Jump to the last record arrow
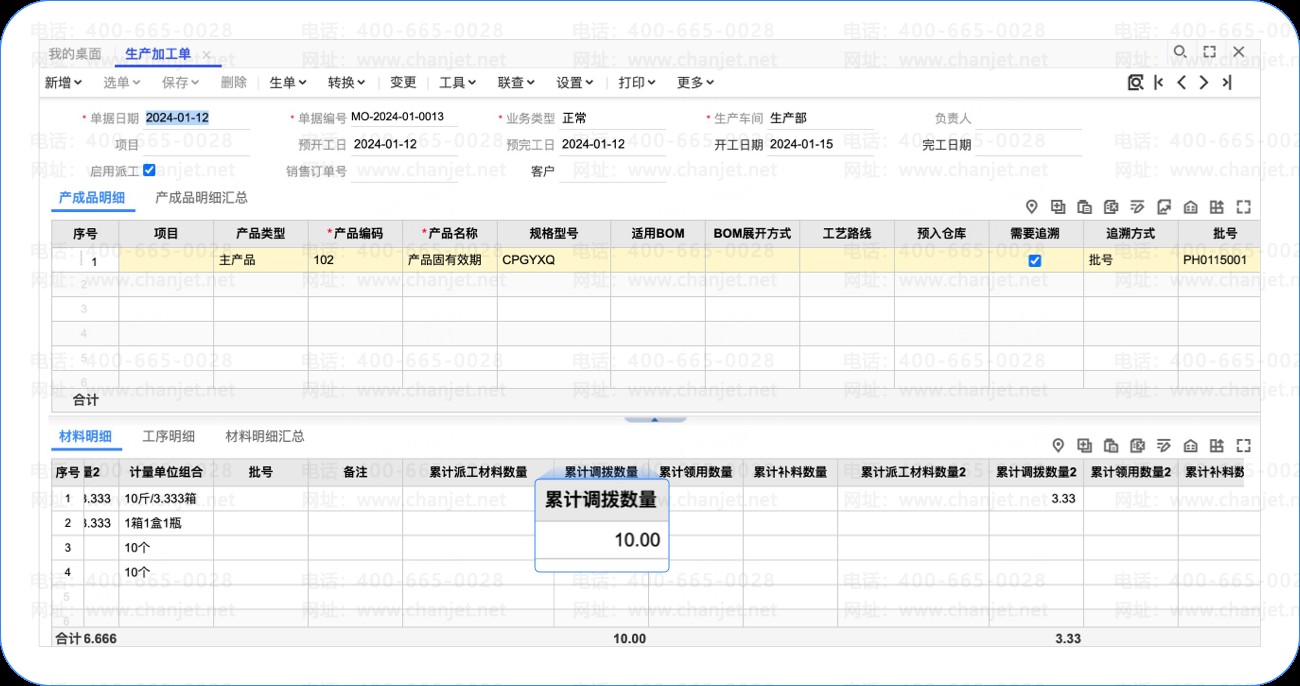1300x686 pixels. coord(1227,83)
